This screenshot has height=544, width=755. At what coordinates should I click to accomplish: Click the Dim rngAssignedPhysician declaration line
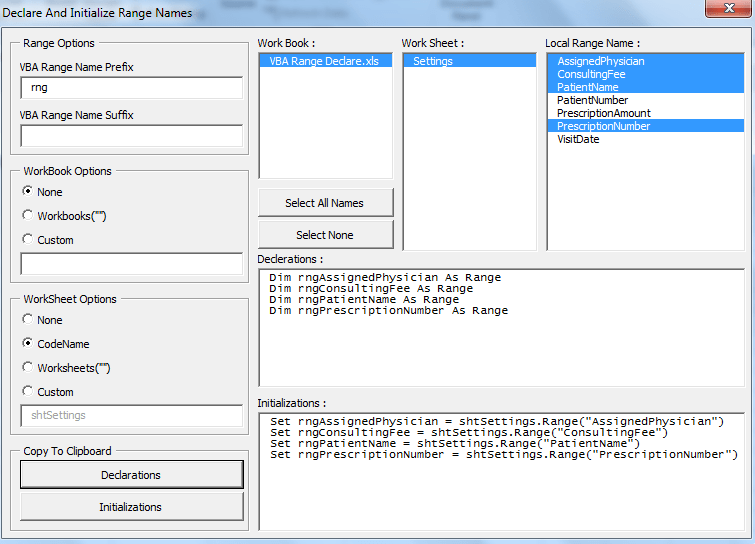tap(385, 277)
